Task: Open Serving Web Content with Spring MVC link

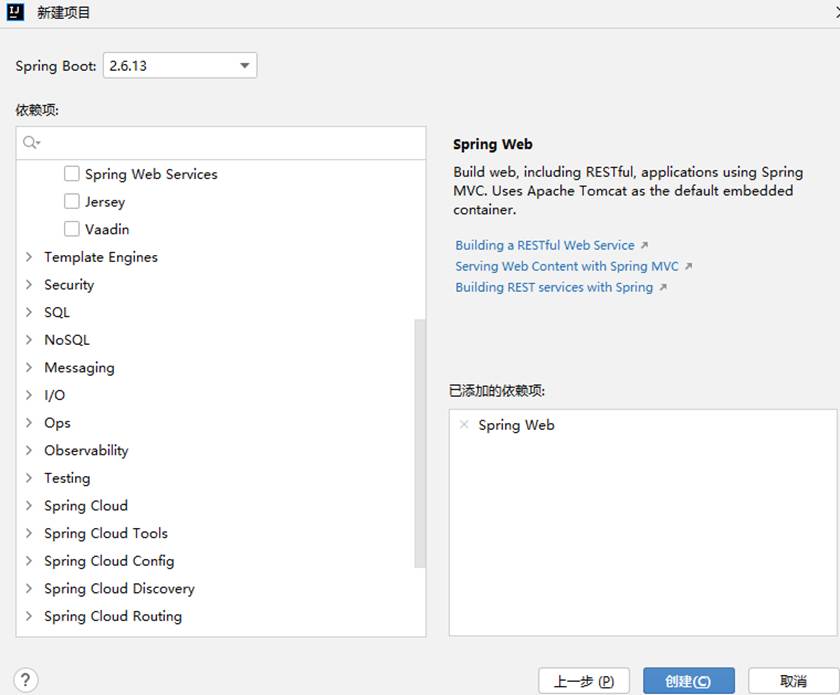Action: pos(567,266)
